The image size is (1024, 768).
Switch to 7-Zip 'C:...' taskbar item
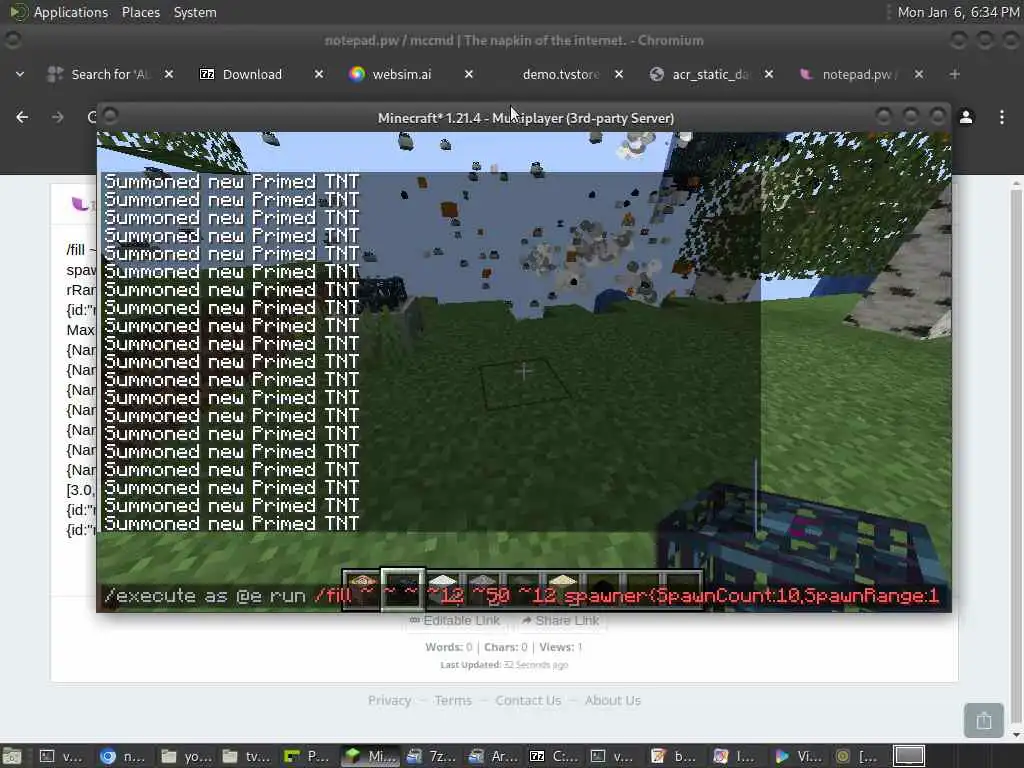point(552,756)
